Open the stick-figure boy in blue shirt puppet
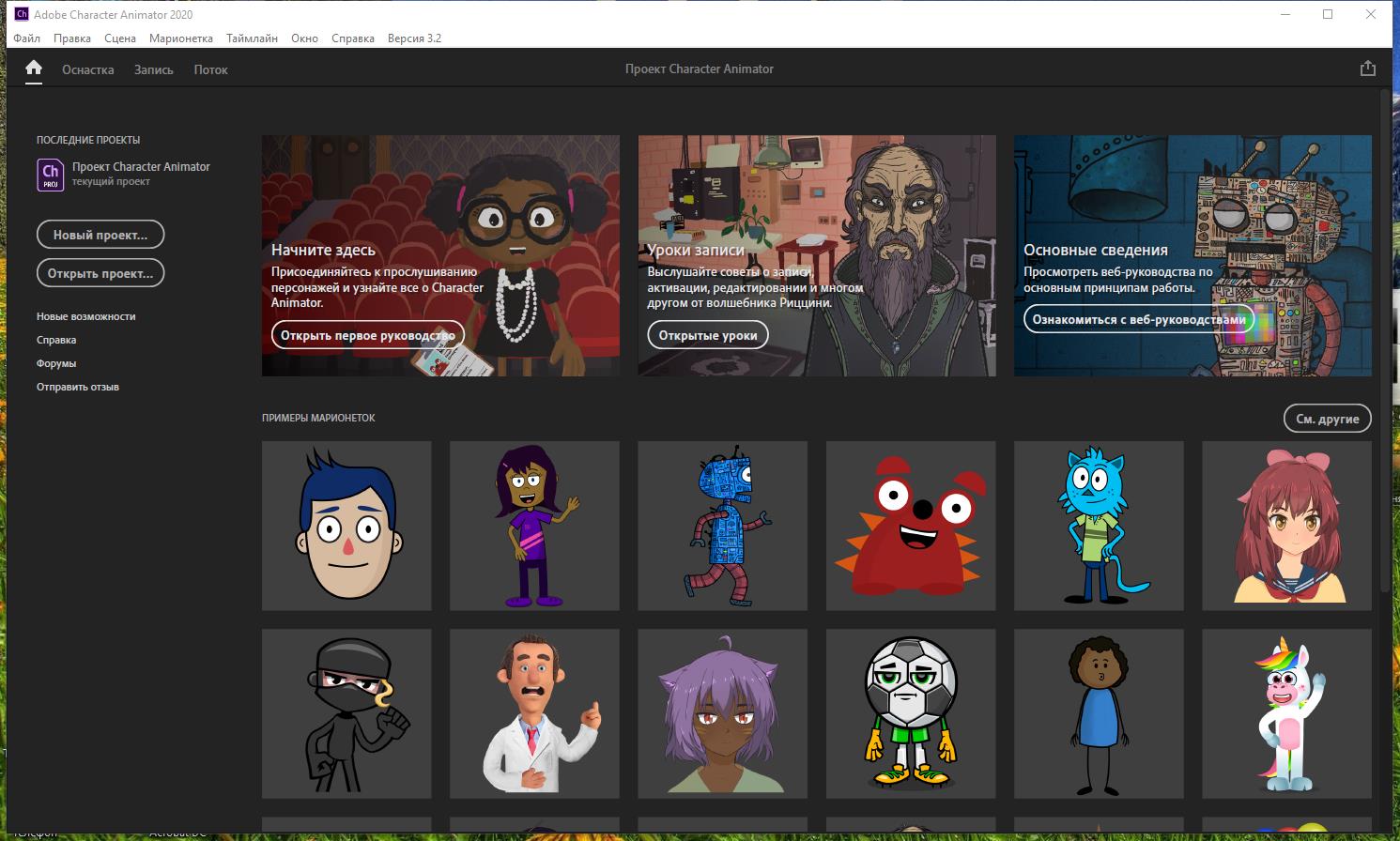The image size is (1400, 841). 1099,713
